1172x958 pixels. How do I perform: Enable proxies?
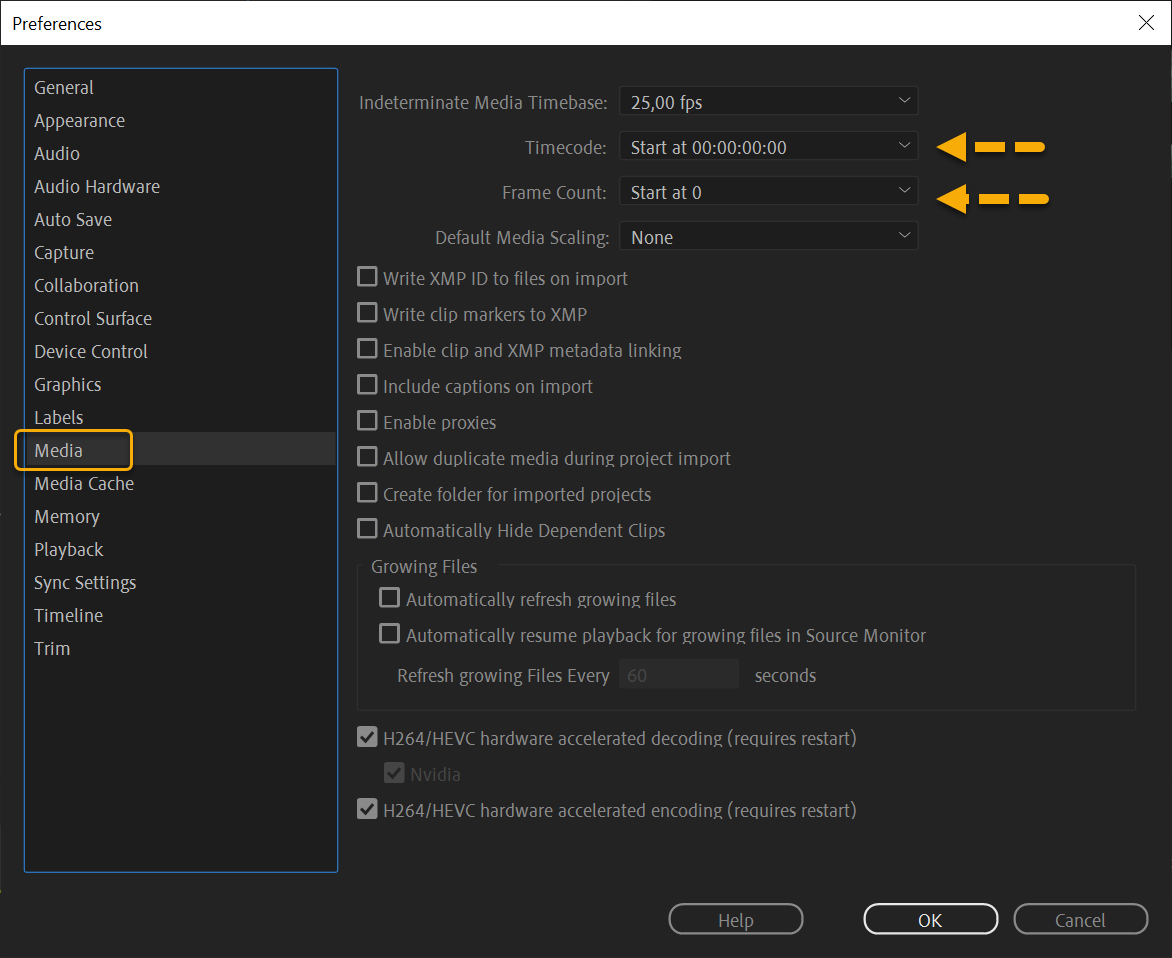367,422
